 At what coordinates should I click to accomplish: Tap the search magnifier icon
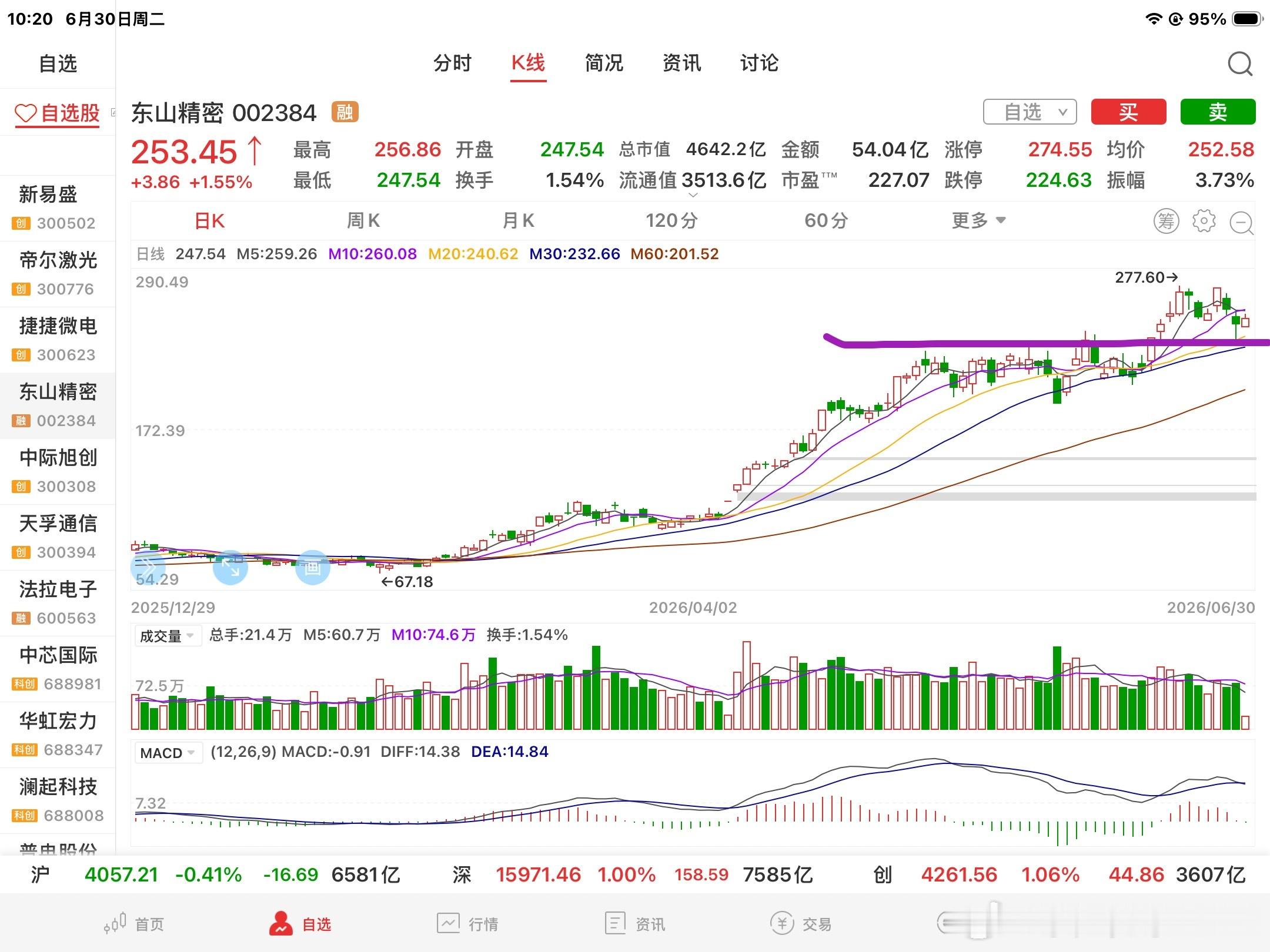1240,63
